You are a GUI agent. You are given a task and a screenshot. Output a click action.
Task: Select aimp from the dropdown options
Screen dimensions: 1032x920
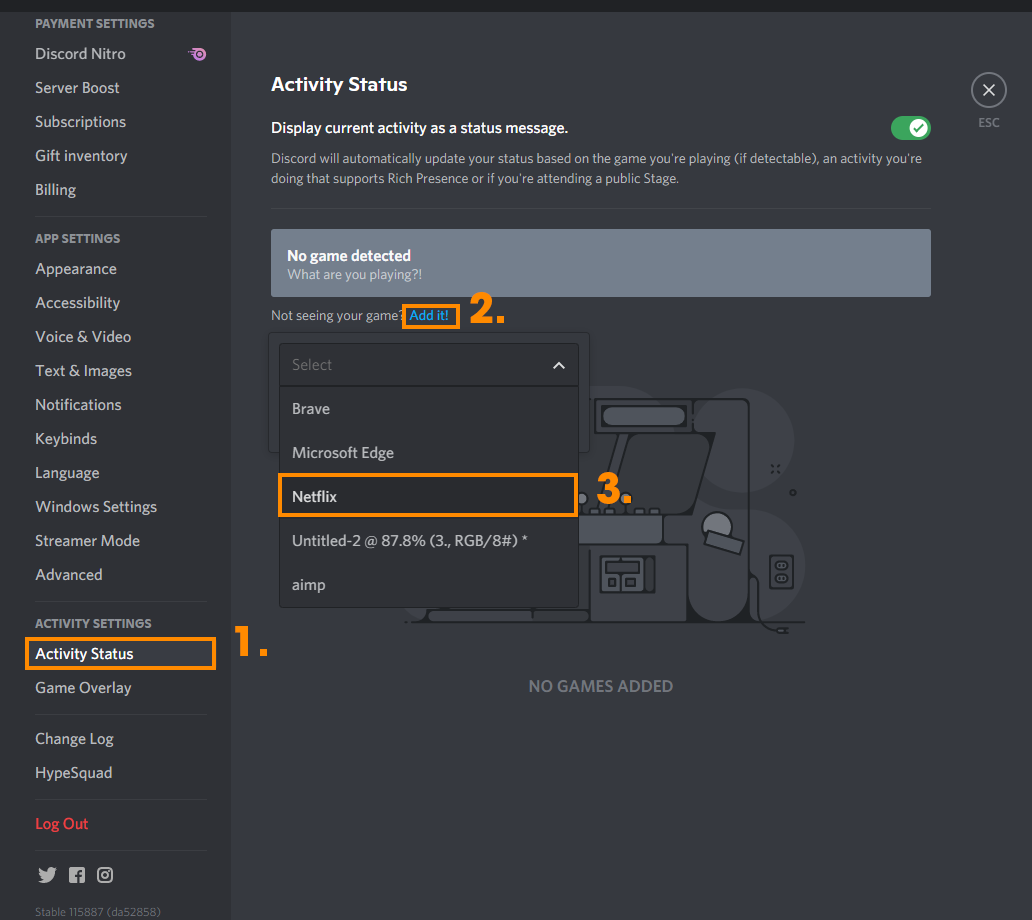[x=428, y=584]
